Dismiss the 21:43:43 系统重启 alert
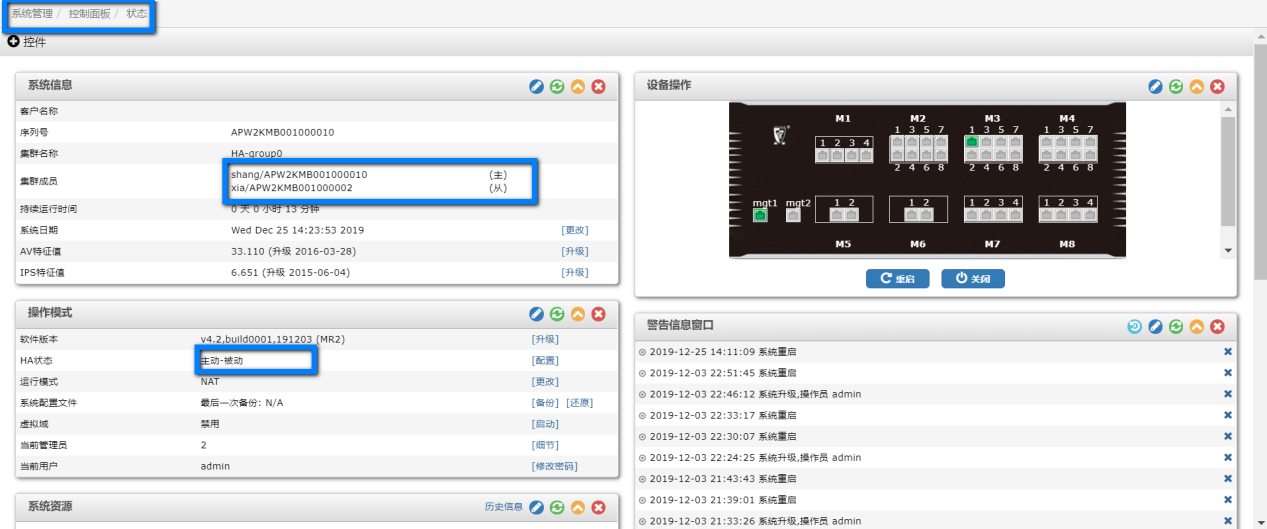 [x=1228, y=479]
